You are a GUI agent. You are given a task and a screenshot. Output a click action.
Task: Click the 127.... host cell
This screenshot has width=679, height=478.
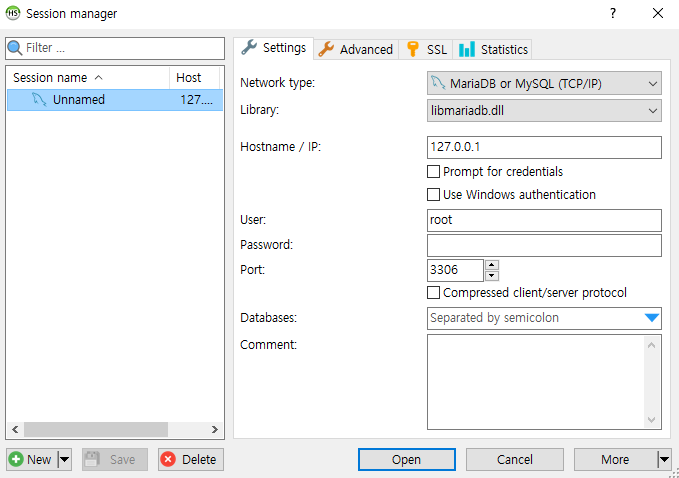click(197, 100)
